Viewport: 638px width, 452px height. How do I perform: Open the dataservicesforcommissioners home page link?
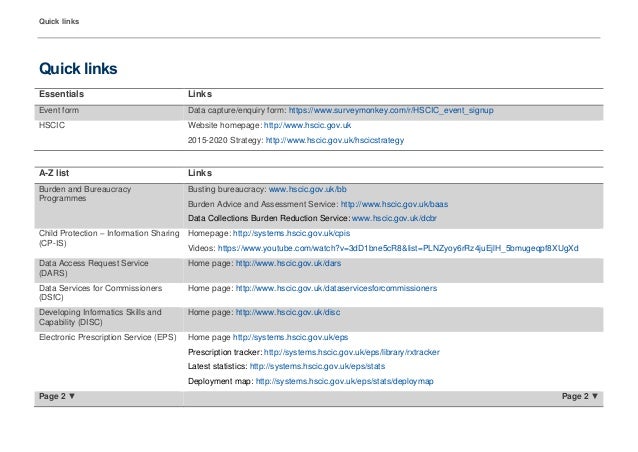[336, 288]
